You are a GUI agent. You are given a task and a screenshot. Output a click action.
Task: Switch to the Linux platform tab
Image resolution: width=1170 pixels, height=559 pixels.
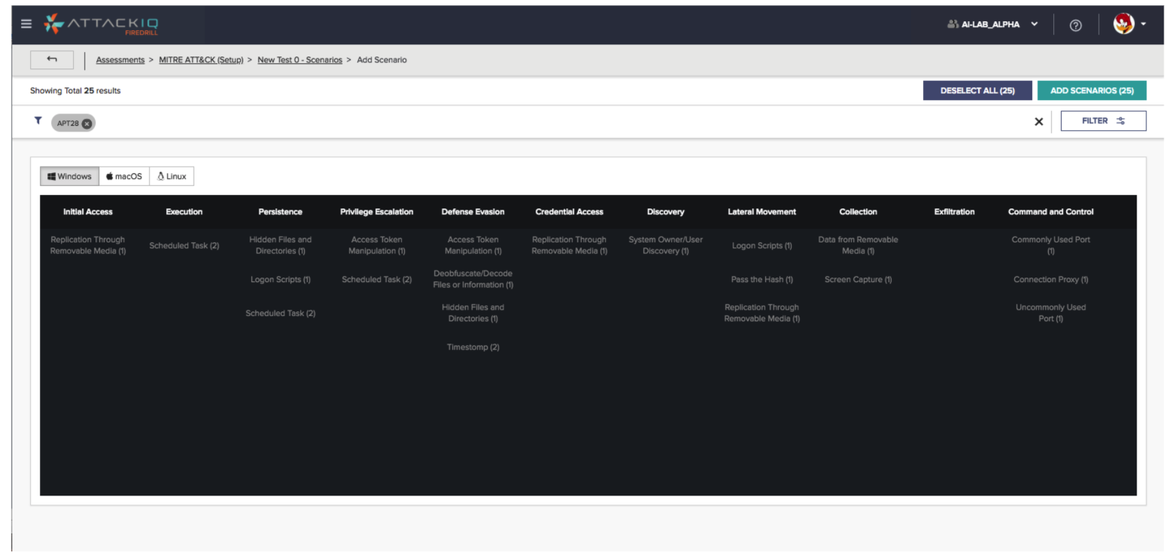click(172, 176)
